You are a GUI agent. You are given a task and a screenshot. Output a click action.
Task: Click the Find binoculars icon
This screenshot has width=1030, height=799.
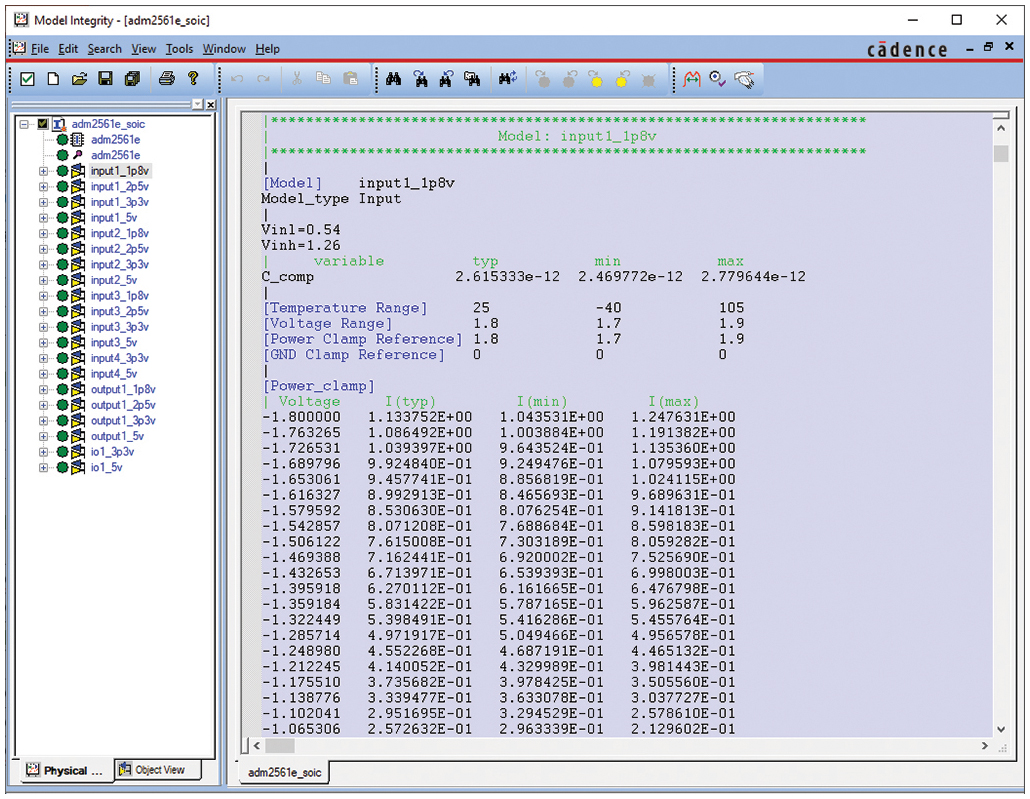(x=393, y=78)
